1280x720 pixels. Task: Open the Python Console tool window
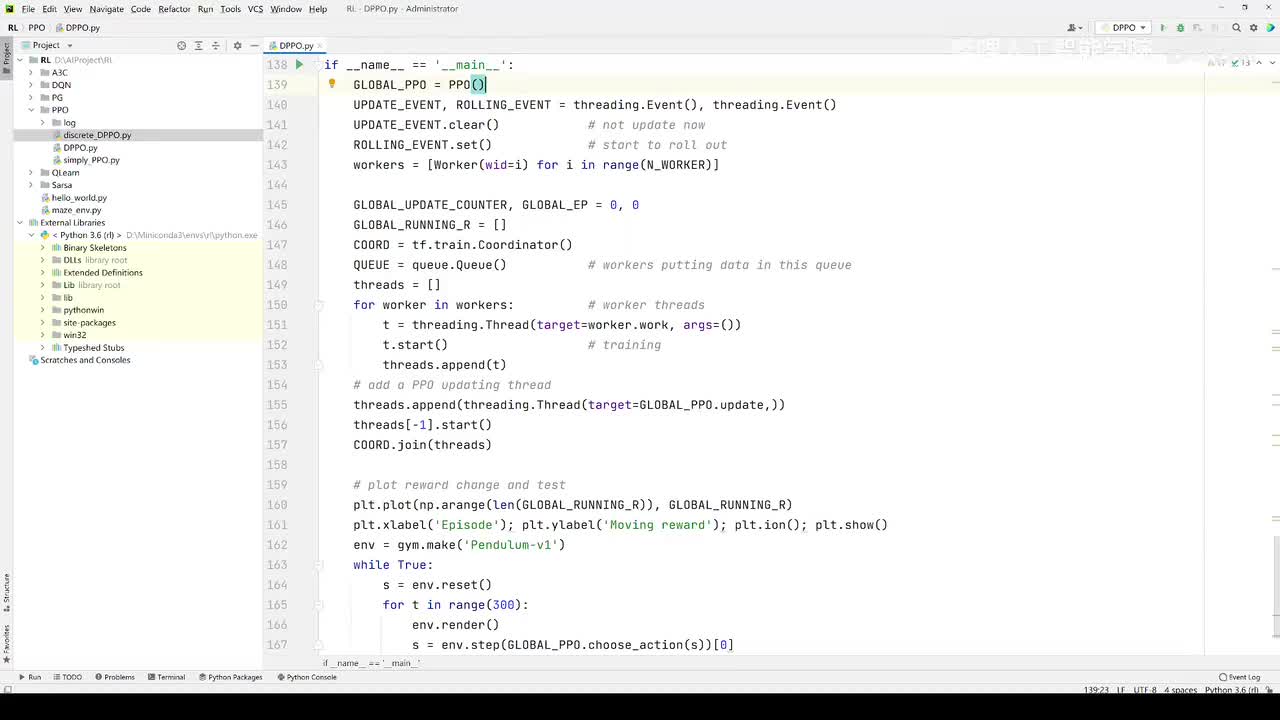tap(307, 677)
